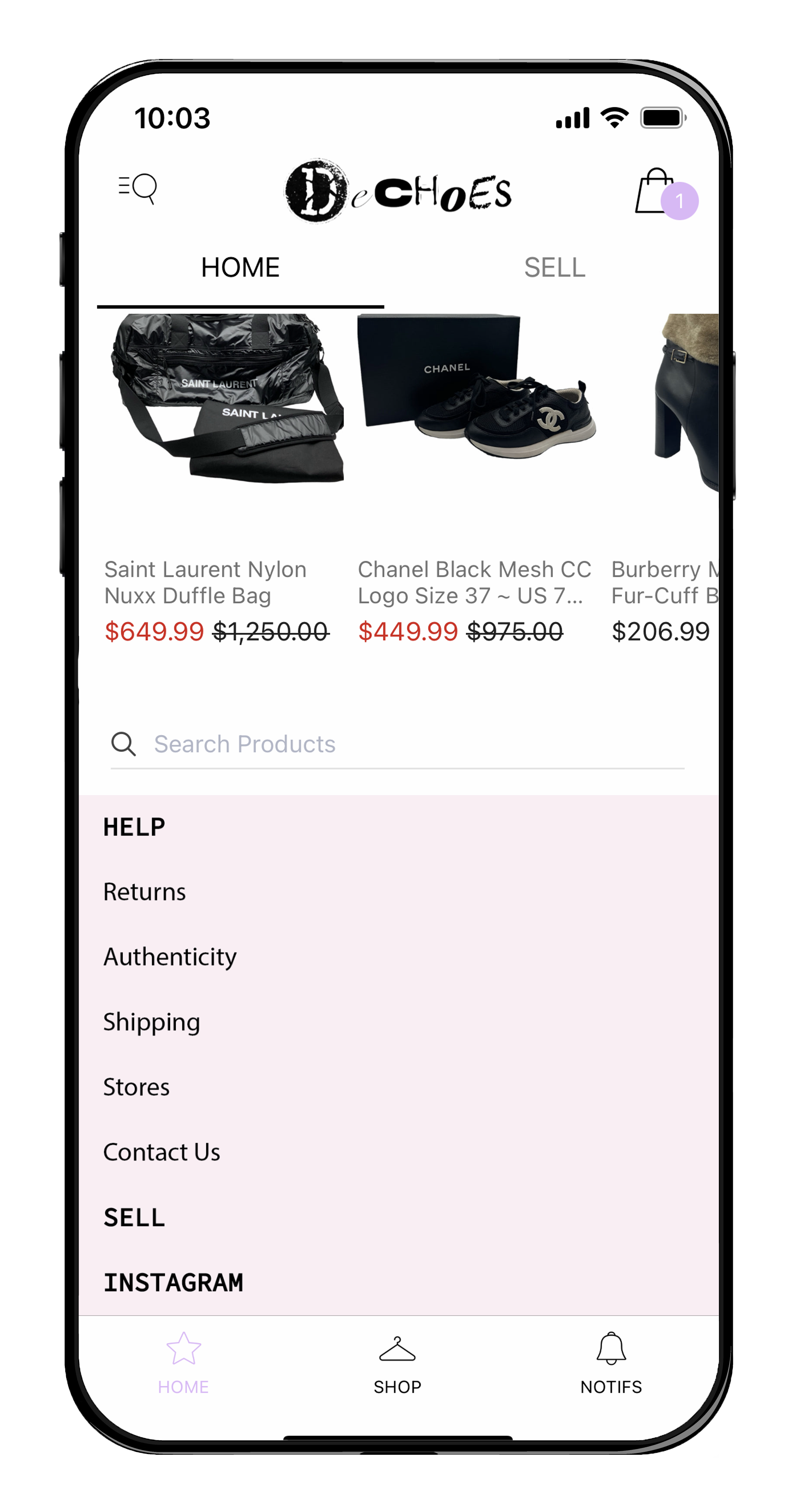Tap the cart badge count

pos(680,201)
